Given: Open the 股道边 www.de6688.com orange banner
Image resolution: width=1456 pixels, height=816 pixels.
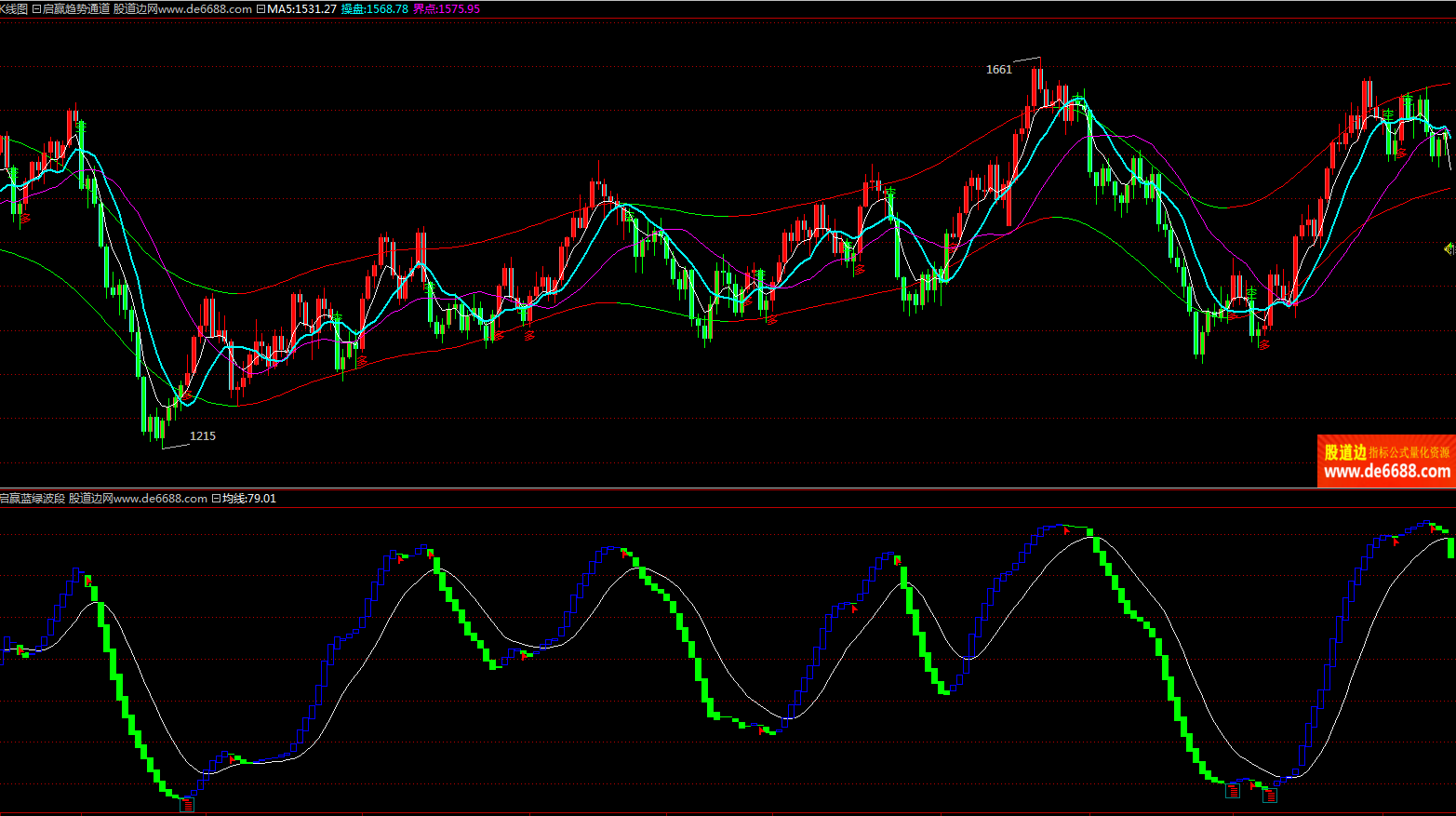Looking at the screenshot, I should (1386, 462).
